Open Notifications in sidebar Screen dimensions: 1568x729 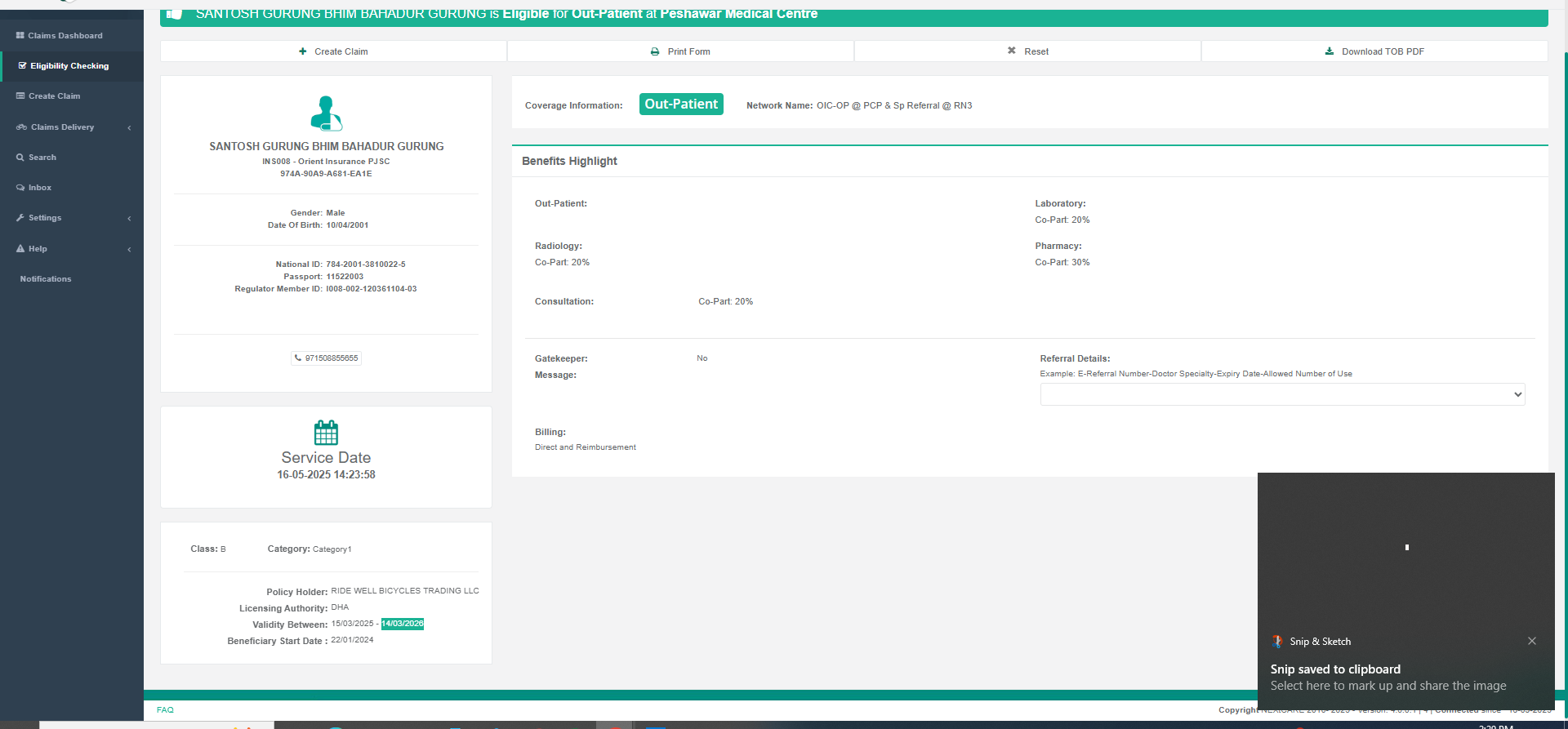[x=46, y=279]
